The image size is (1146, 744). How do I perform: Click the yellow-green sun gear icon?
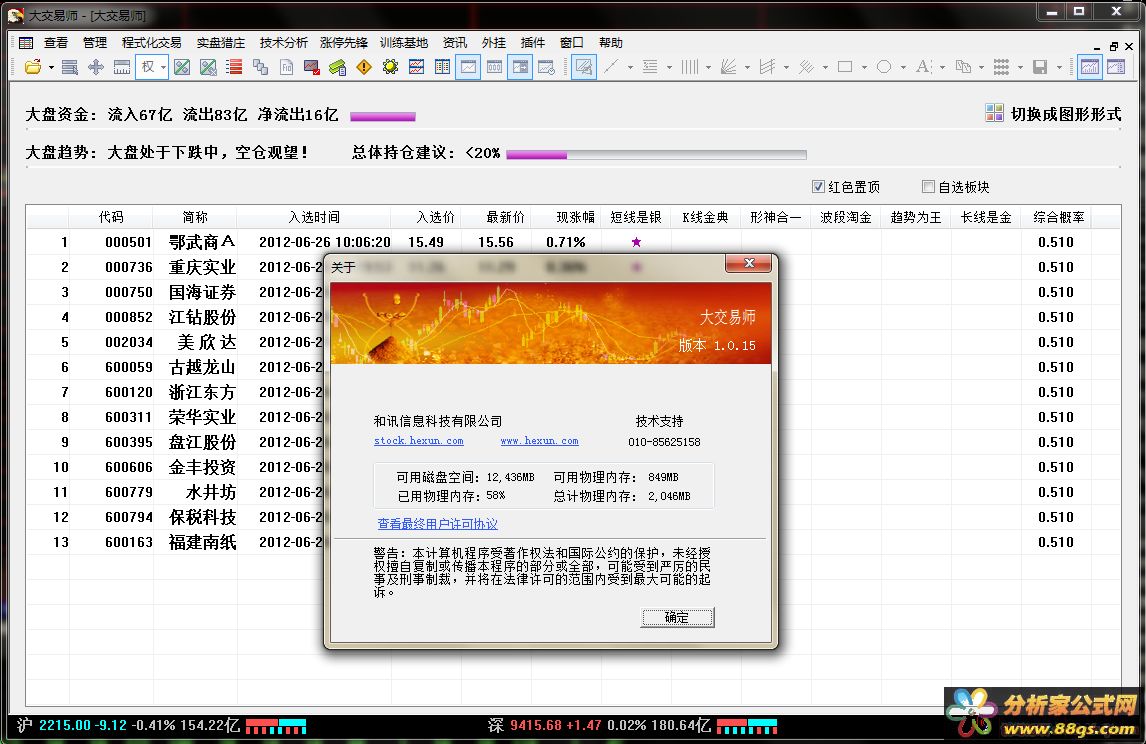point(390,67)
